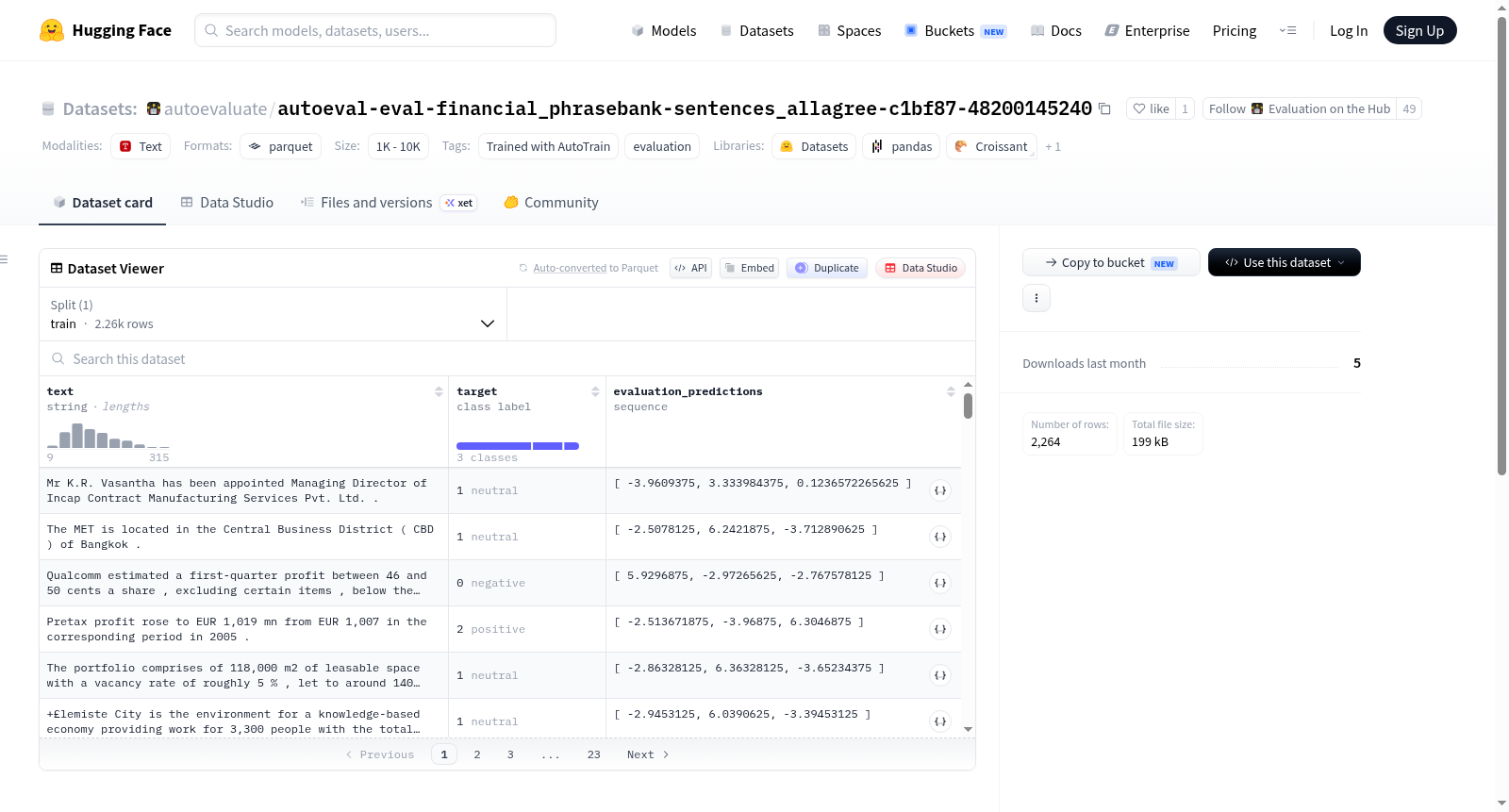Viewport: 1509px width, 812px height.
Task: Open the Files and versions tab
Action: 389,203
